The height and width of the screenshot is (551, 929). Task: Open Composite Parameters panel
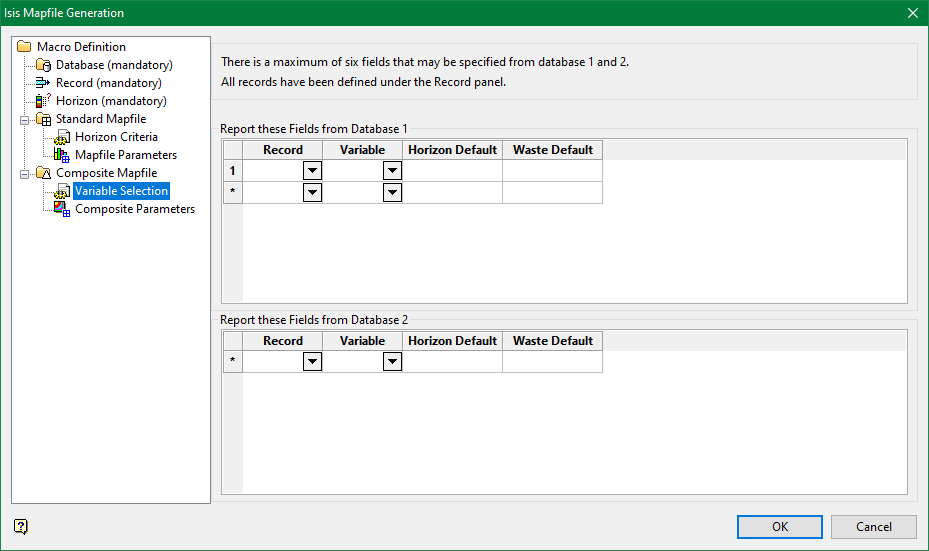(134, 209)
